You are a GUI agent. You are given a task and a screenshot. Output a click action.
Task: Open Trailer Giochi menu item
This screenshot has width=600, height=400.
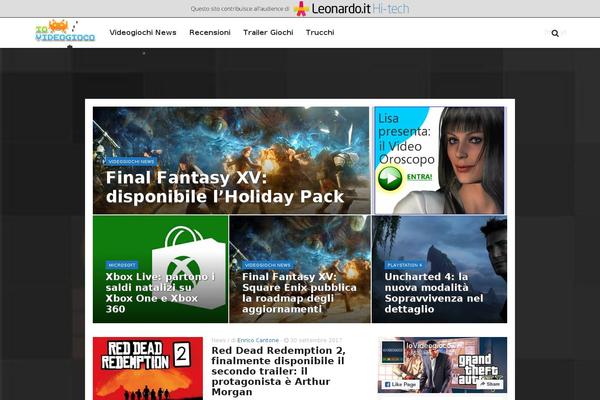click(x=268, y=33)
